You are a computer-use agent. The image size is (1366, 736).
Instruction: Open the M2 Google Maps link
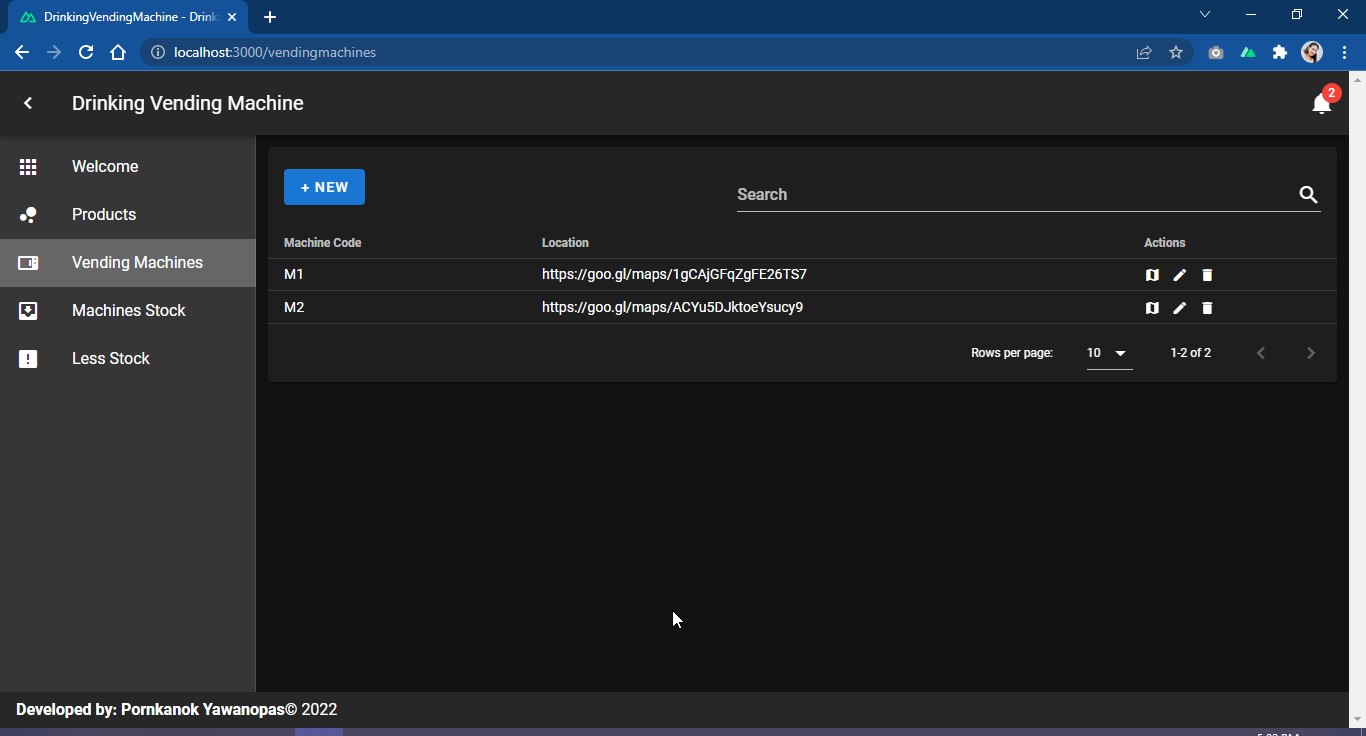(672, 307)
